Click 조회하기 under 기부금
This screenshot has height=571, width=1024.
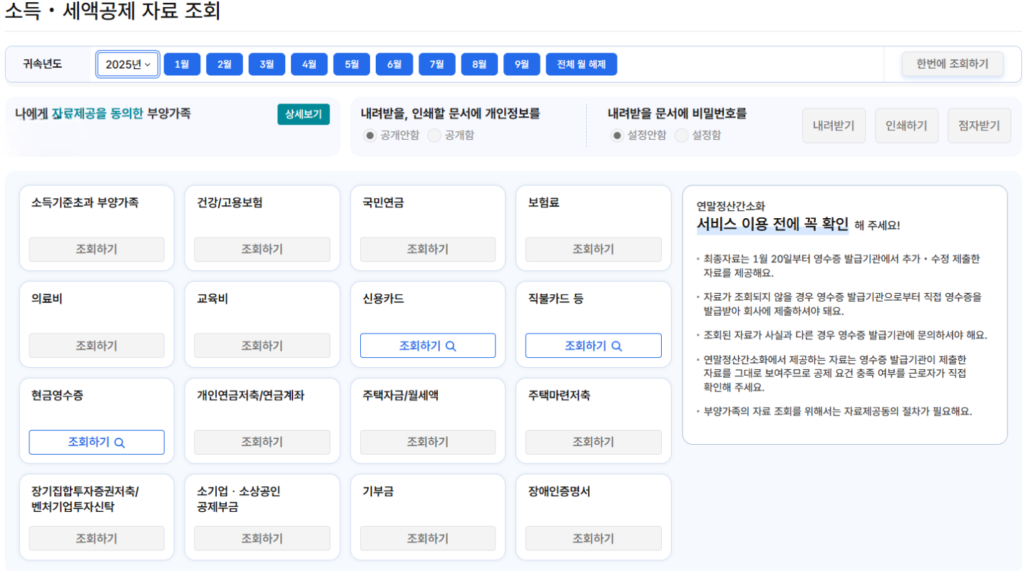coord(428,538)
